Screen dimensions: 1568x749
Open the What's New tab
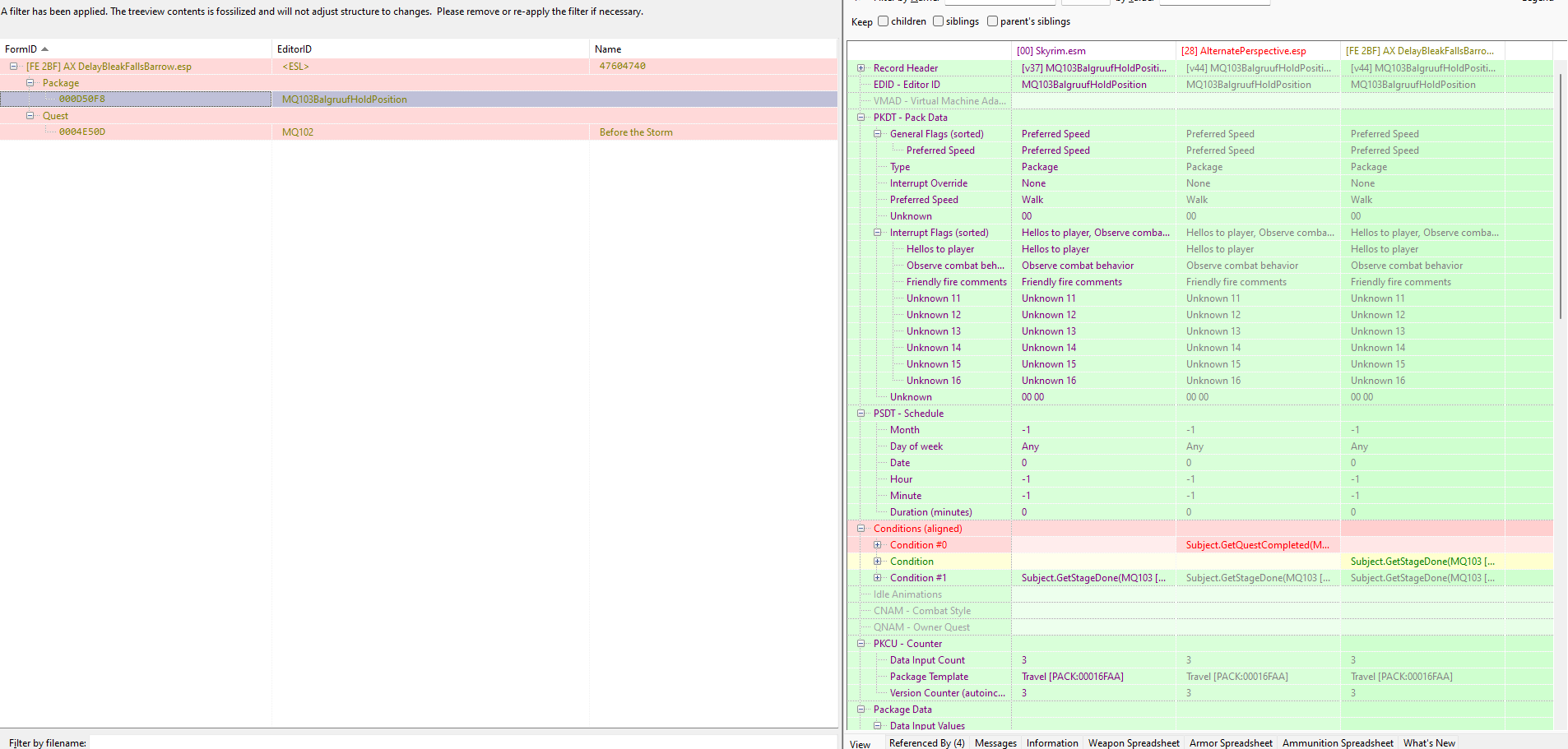1429,742
